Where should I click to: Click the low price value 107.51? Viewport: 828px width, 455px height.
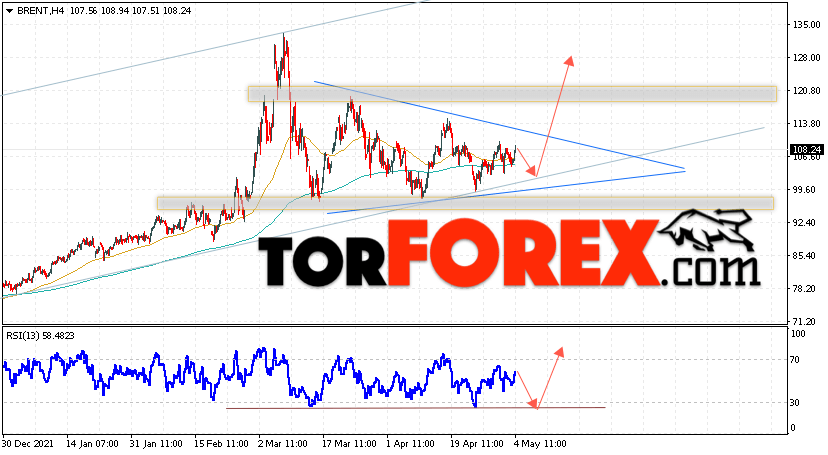146,11
